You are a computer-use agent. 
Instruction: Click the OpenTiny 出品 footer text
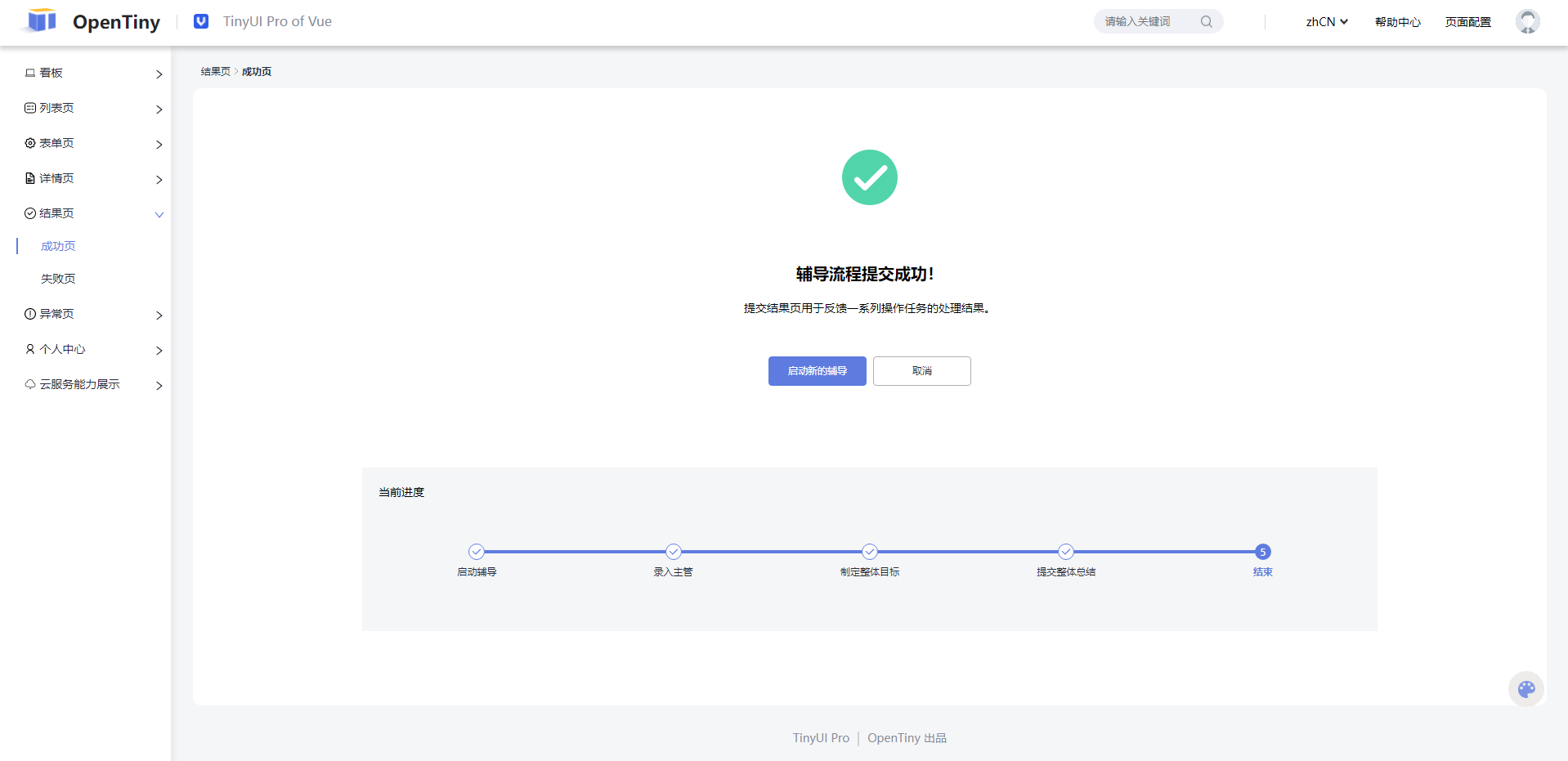point(907,738)
